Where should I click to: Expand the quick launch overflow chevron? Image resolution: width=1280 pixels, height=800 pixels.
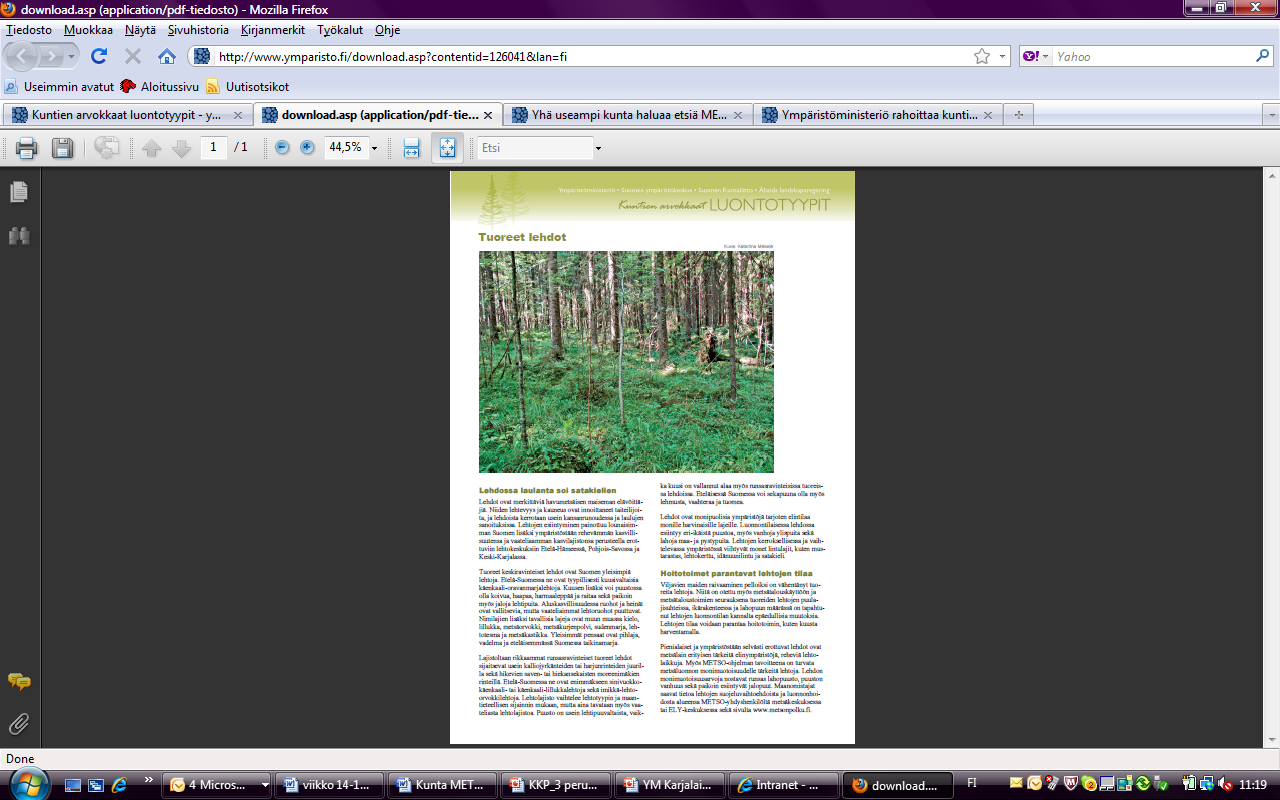coord(149,779)
